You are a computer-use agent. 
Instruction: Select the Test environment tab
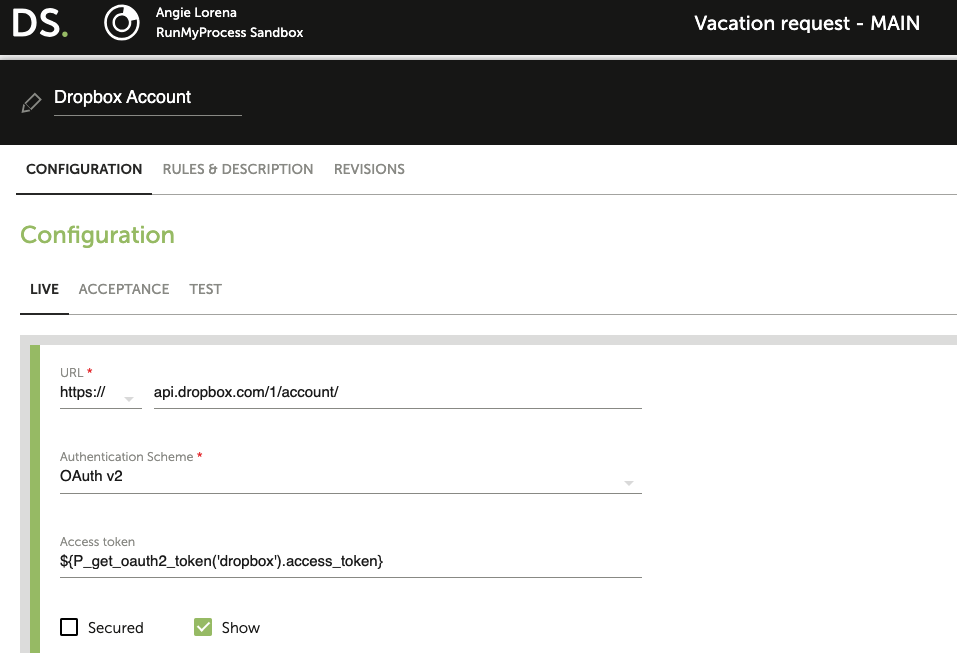point(205,289)
